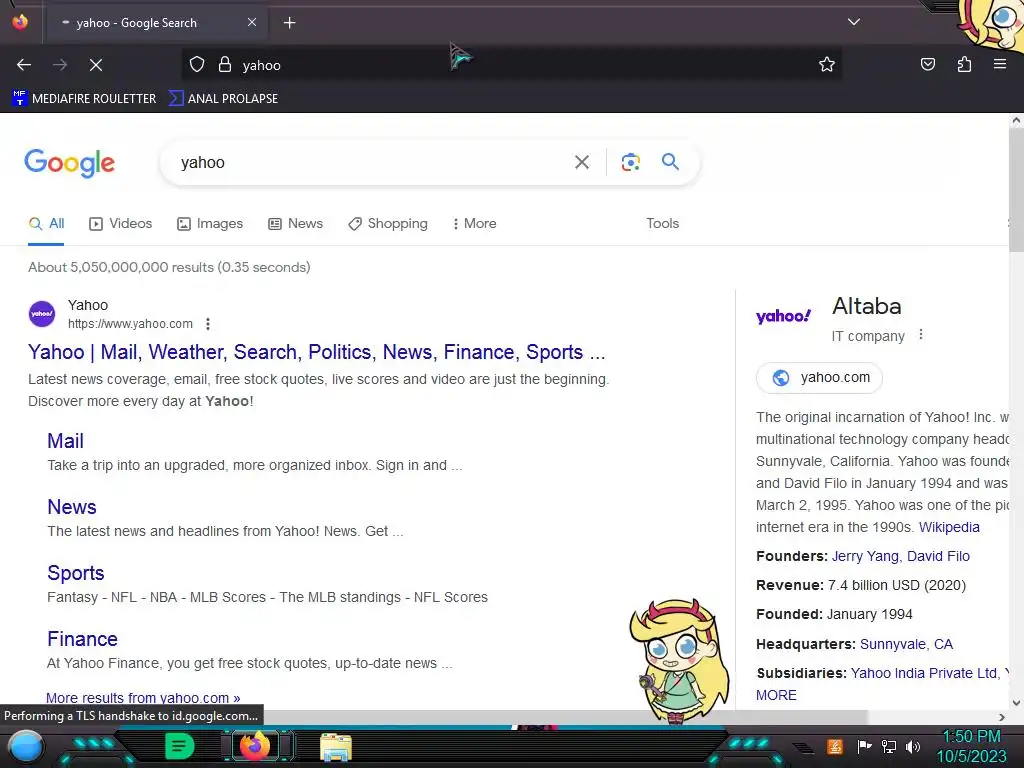This screenshot has height=768, width=1024.
Task: Open the Yahoo India Private Ltd link
Action: (923, 673)
